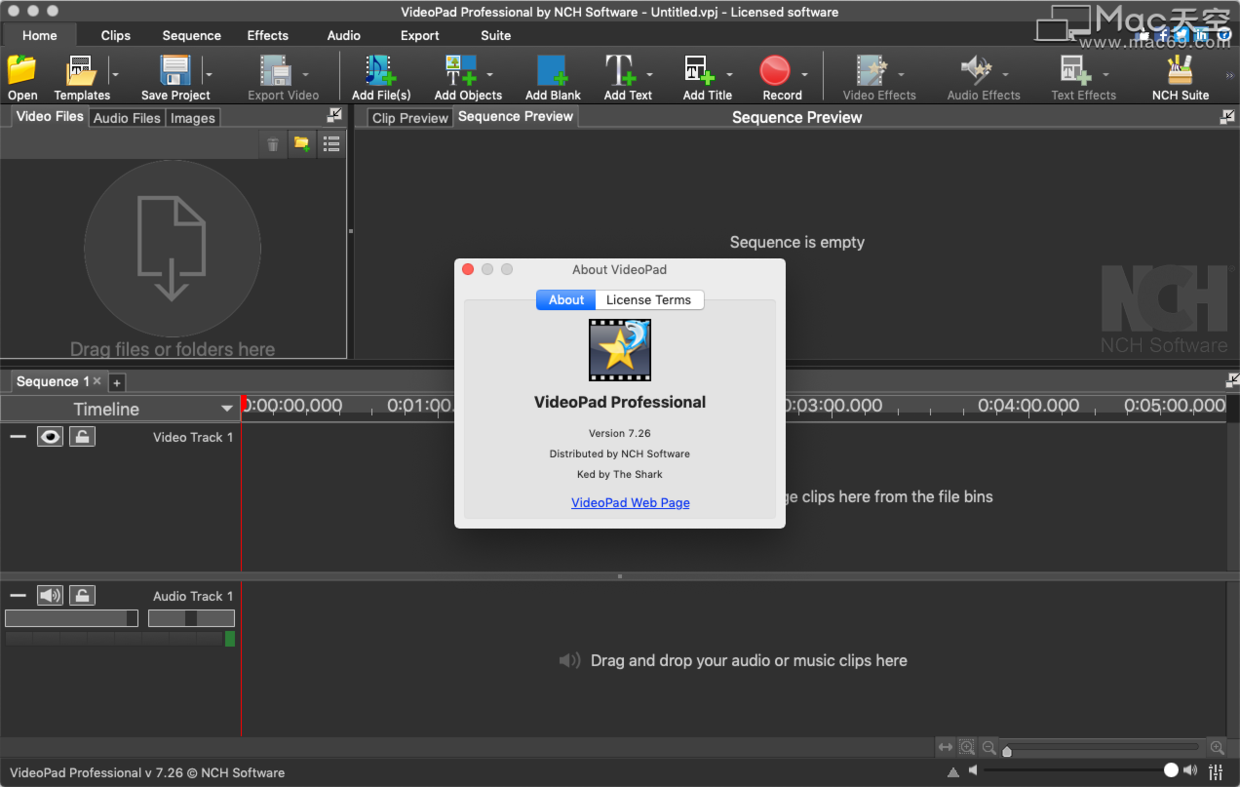This screenshot has width=1240, height=787.
Task: Create a new folder in the file bin
Action: tap(301, 145)
